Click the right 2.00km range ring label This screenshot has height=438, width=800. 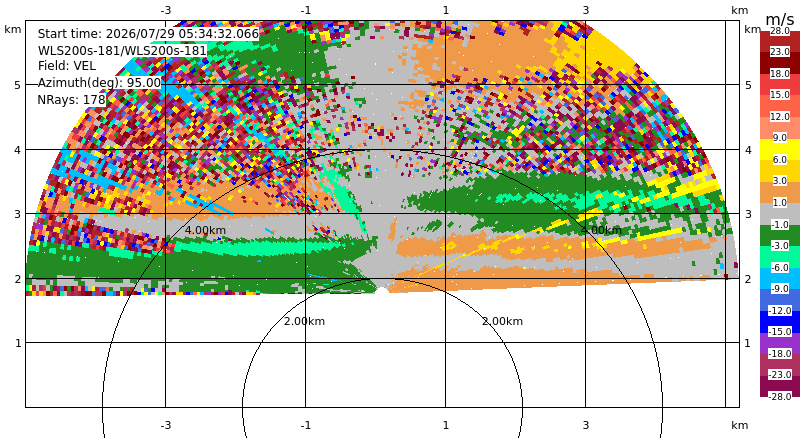click(x=503, y=321)
